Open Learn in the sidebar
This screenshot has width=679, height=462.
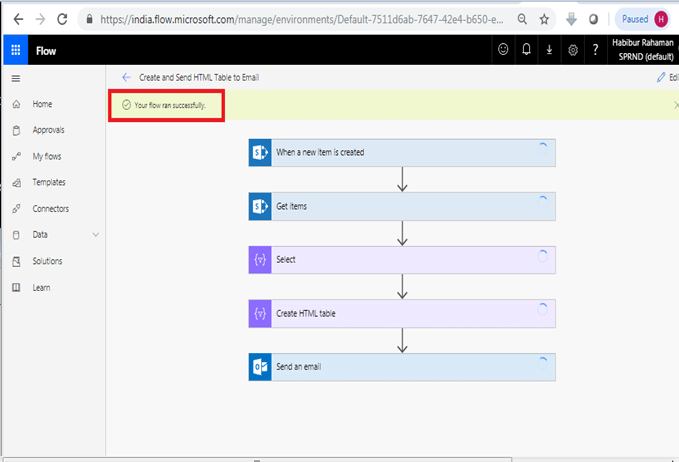pos(41,288)
